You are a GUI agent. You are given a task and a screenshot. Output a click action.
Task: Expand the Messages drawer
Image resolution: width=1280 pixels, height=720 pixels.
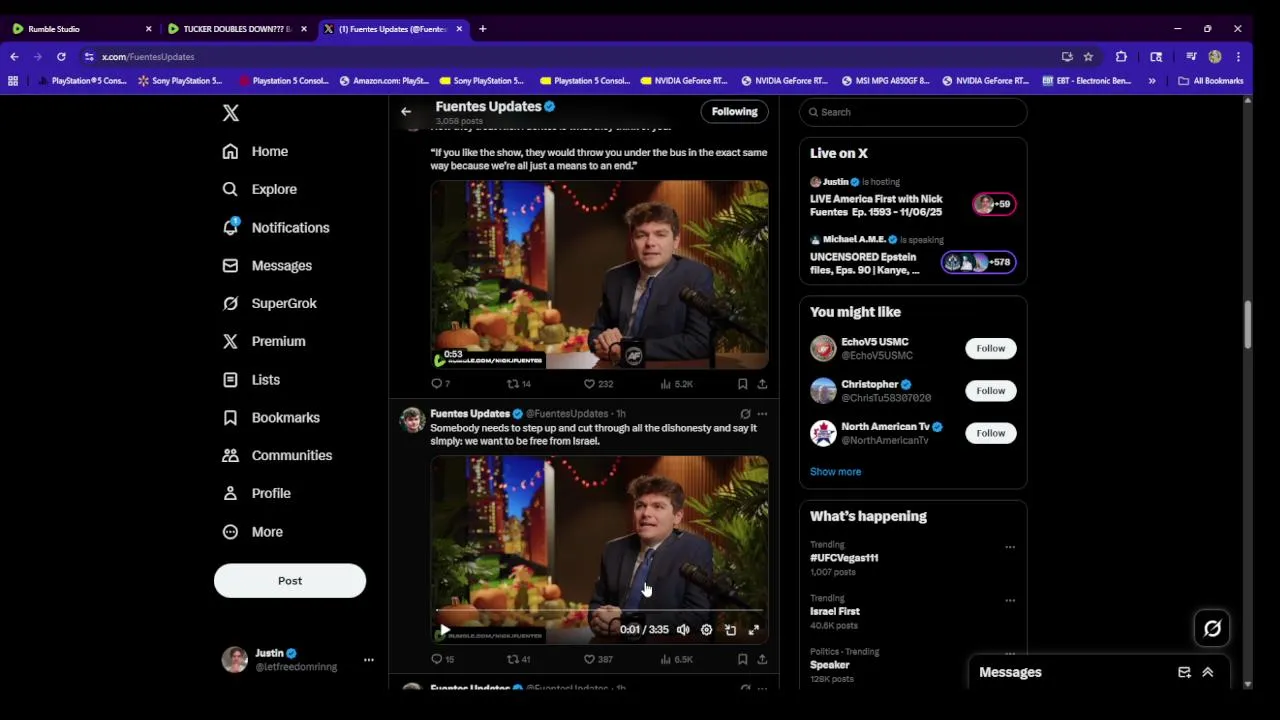coord(1208,673)
